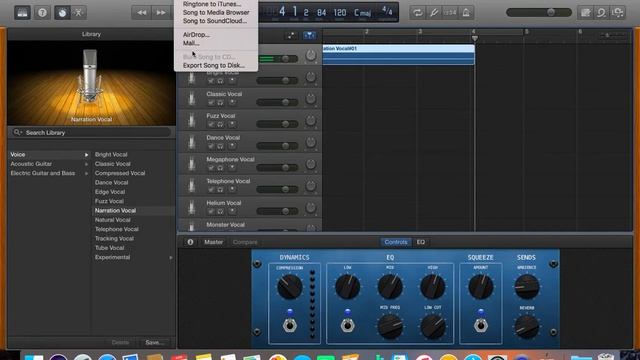Screen dimensions: 640x360
Task: Solo the Helium Vocal track
Action: (220, 211)
